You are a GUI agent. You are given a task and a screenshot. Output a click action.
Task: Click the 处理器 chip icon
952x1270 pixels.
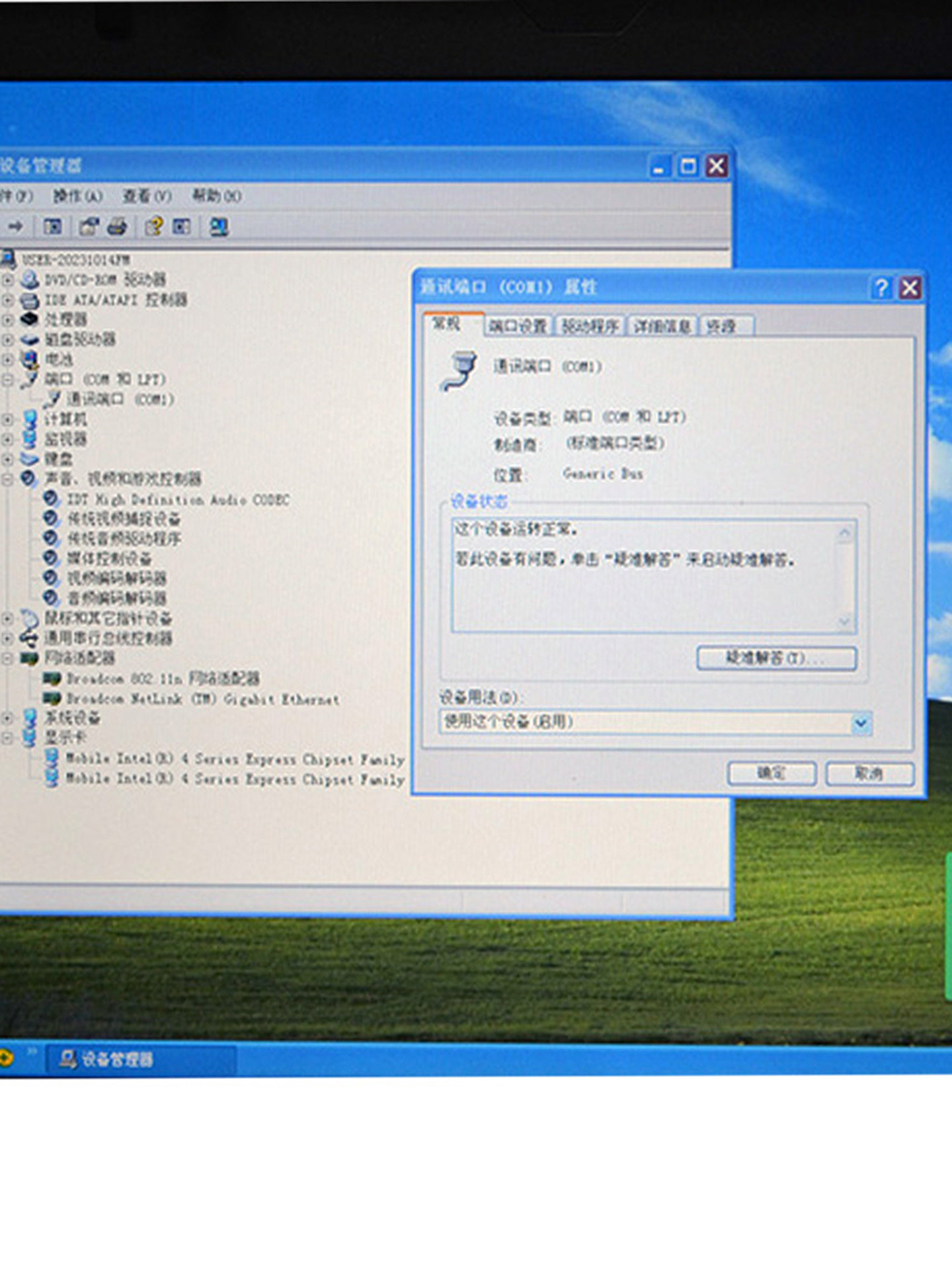pos(30,319)
